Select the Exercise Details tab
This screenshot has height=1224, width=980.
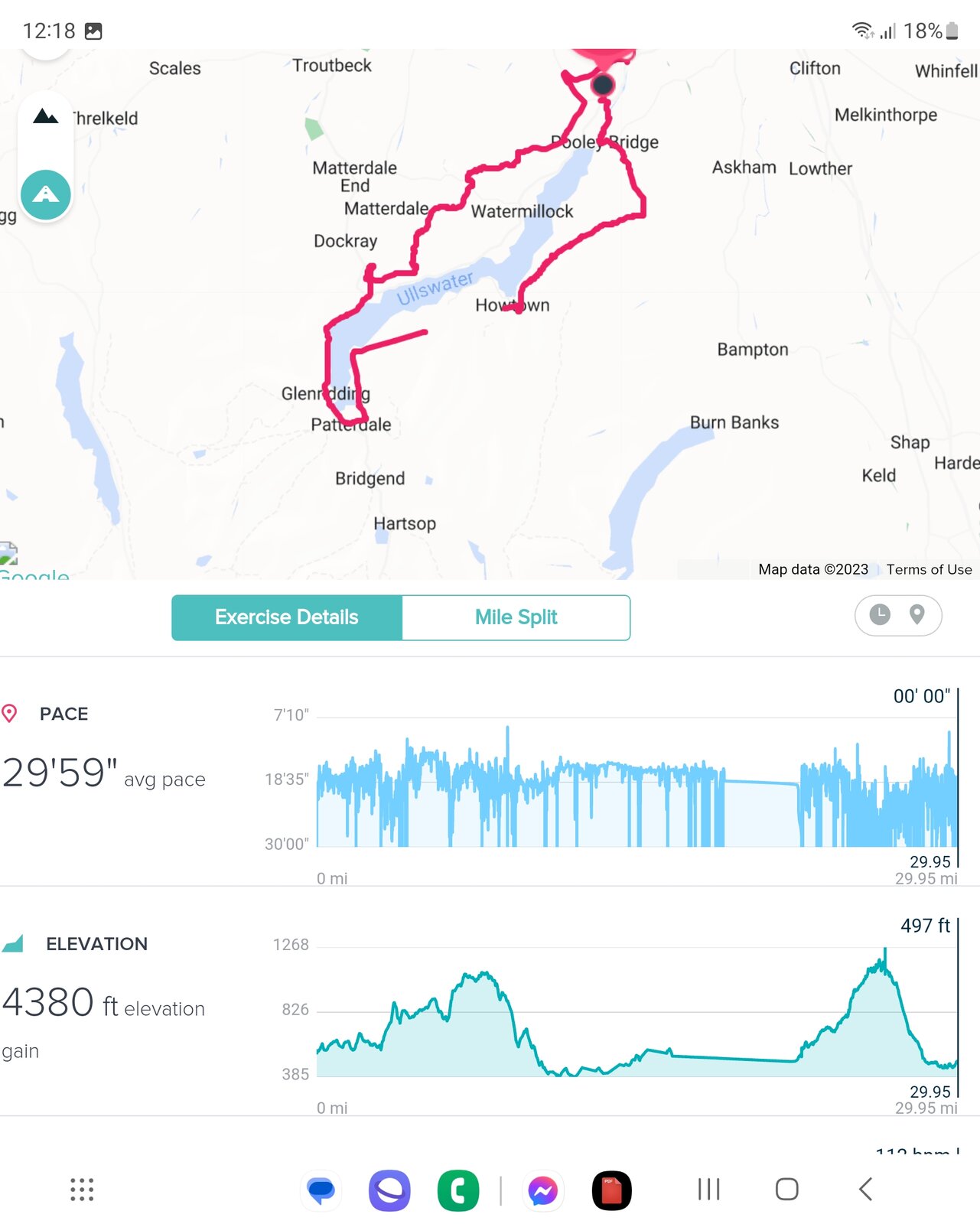[287, 617]
